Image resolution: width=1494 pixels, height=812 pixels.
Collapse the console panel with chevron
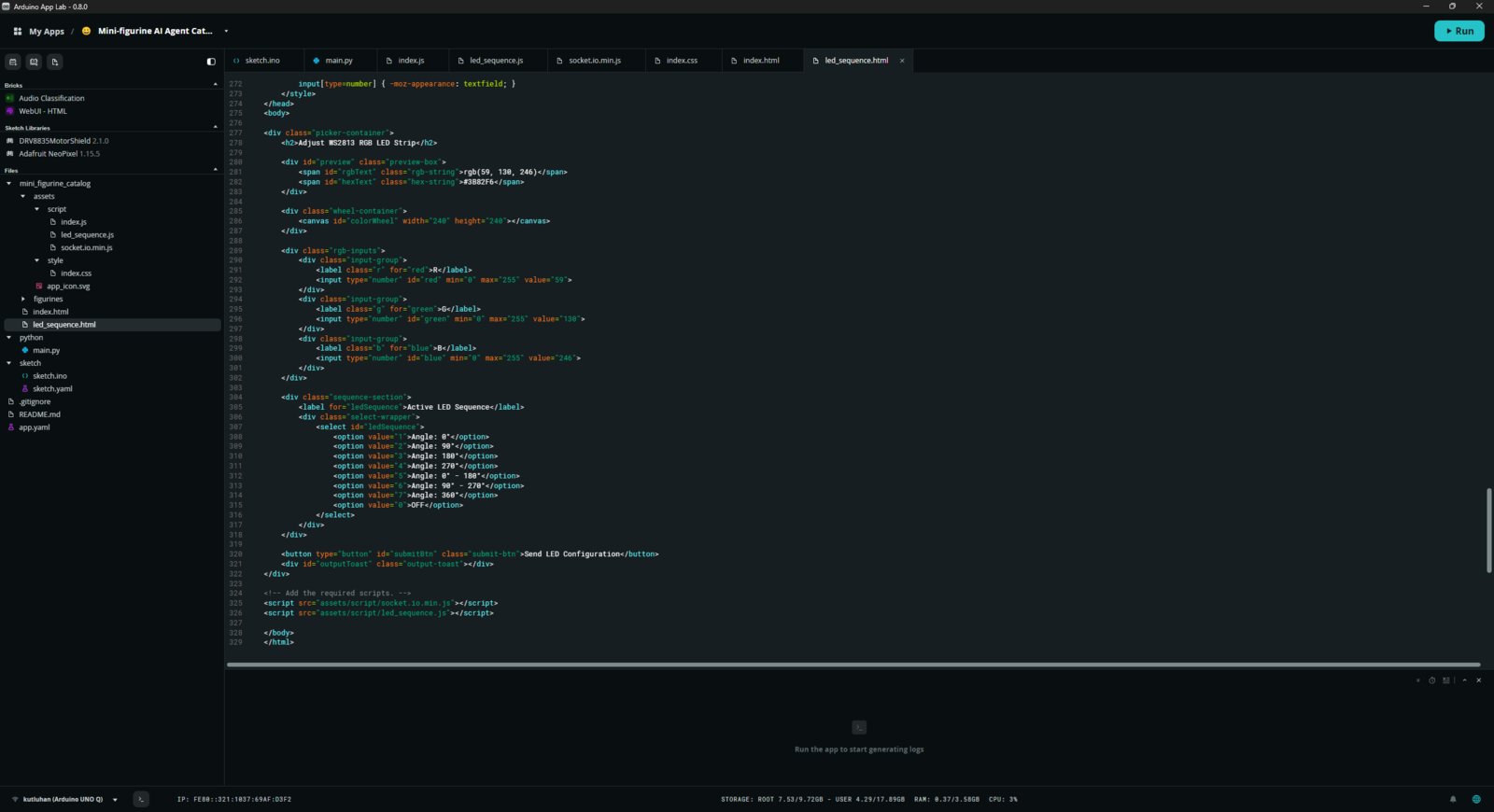(1464, 680)
